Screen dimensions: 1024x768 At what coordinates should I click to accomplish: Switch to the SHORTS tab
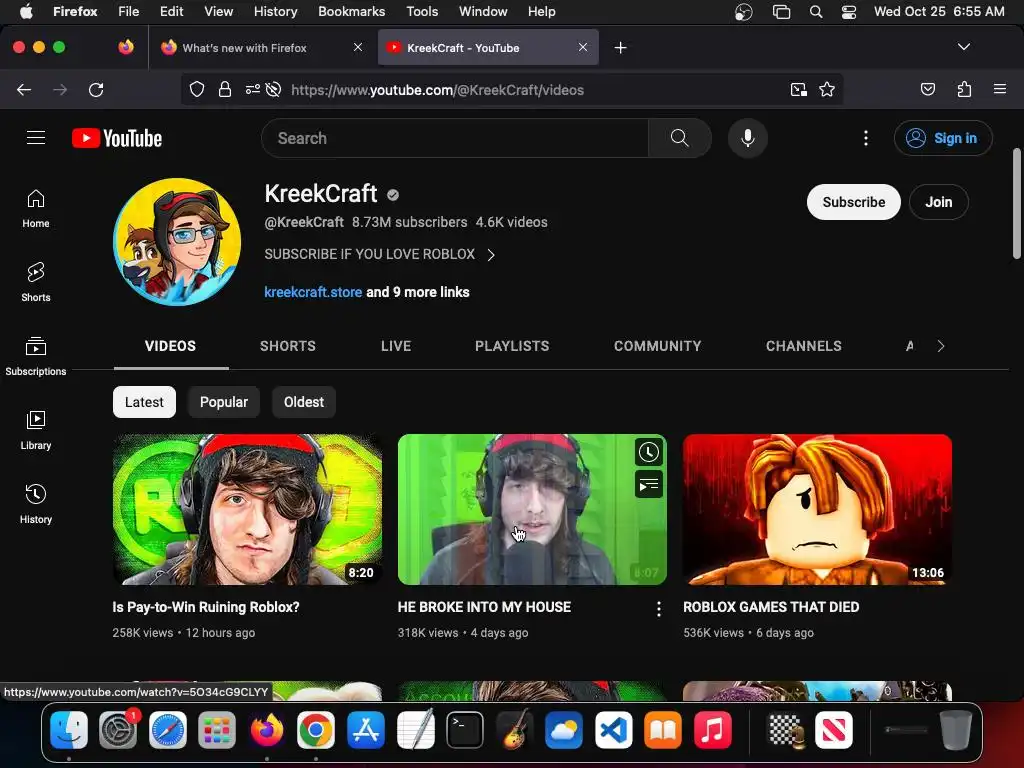pyautogui.click(x=287, y=346)
